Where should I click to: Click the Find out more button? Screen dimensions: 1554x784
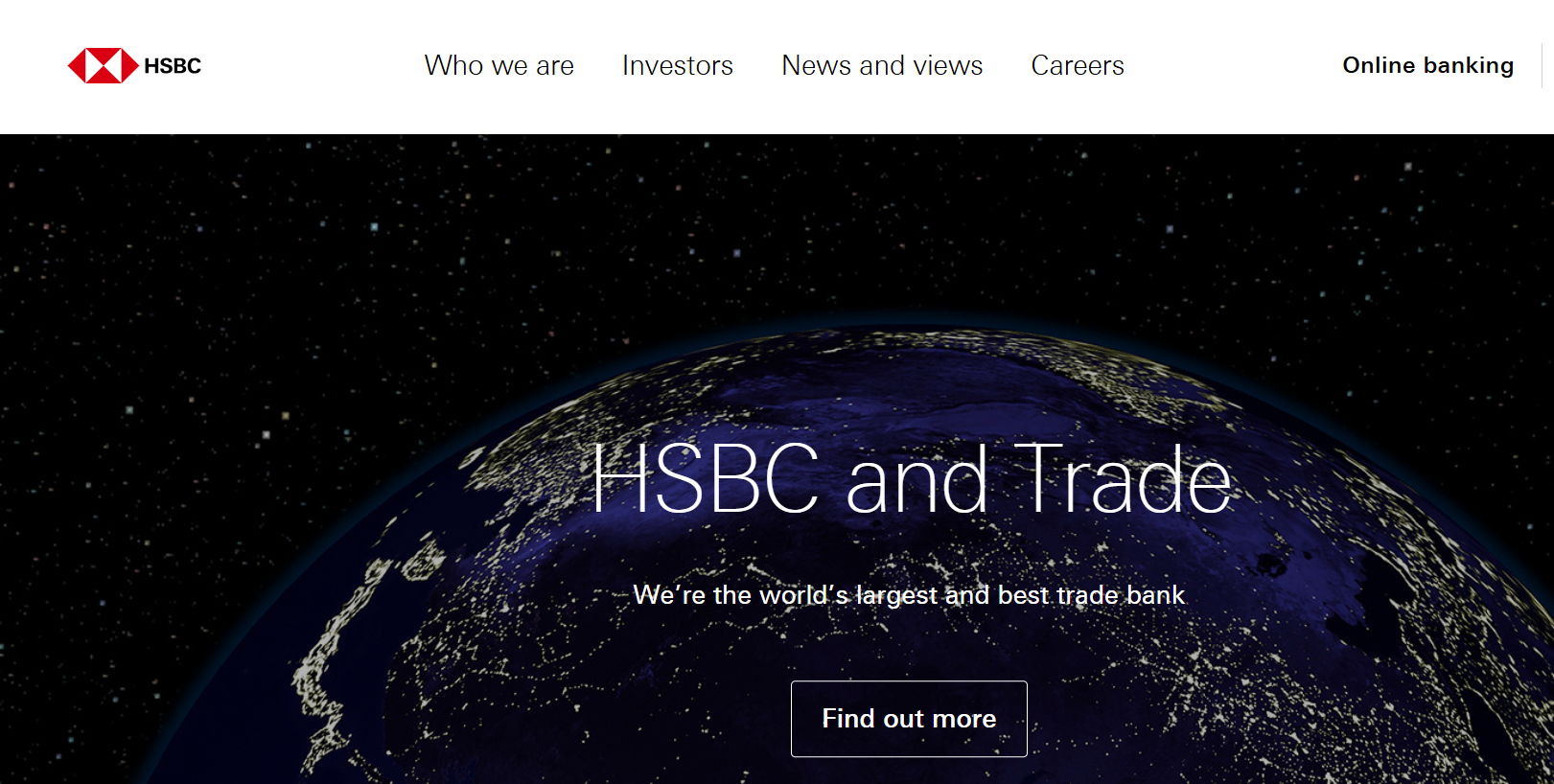click(909, 719)
